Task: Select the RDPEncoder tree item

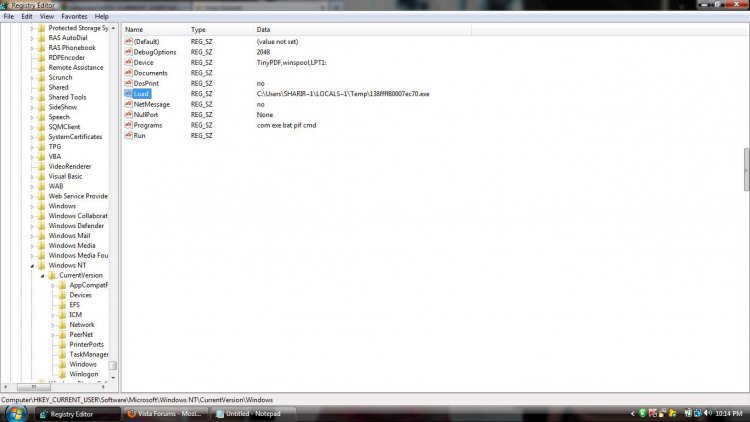Action: 66,58
